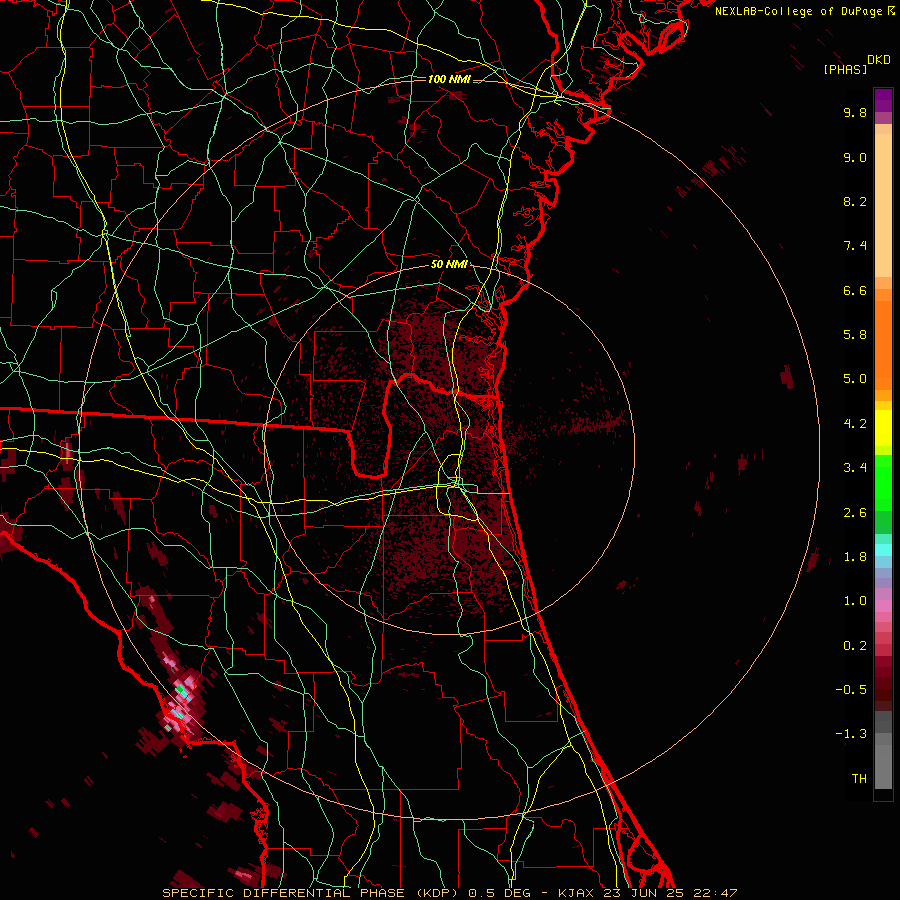Click the yellow segment of the color bar
Screen dimensions: 900x900
883,428
